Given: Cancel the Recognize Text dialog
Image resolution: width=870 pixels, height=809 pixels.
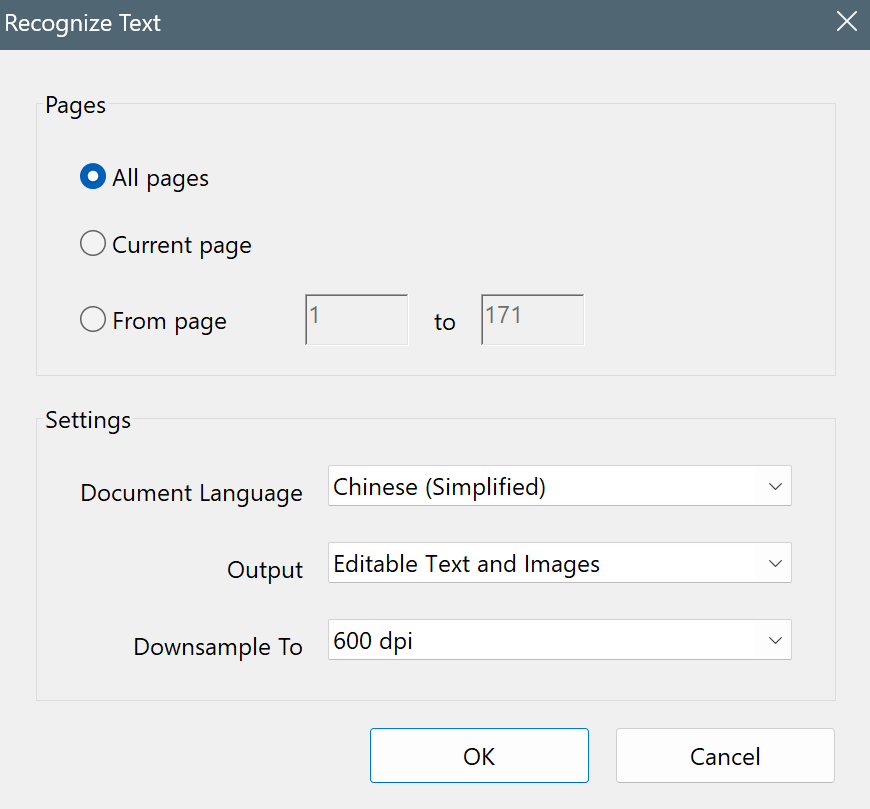Looking at the screenshot, I should [724, 755].
